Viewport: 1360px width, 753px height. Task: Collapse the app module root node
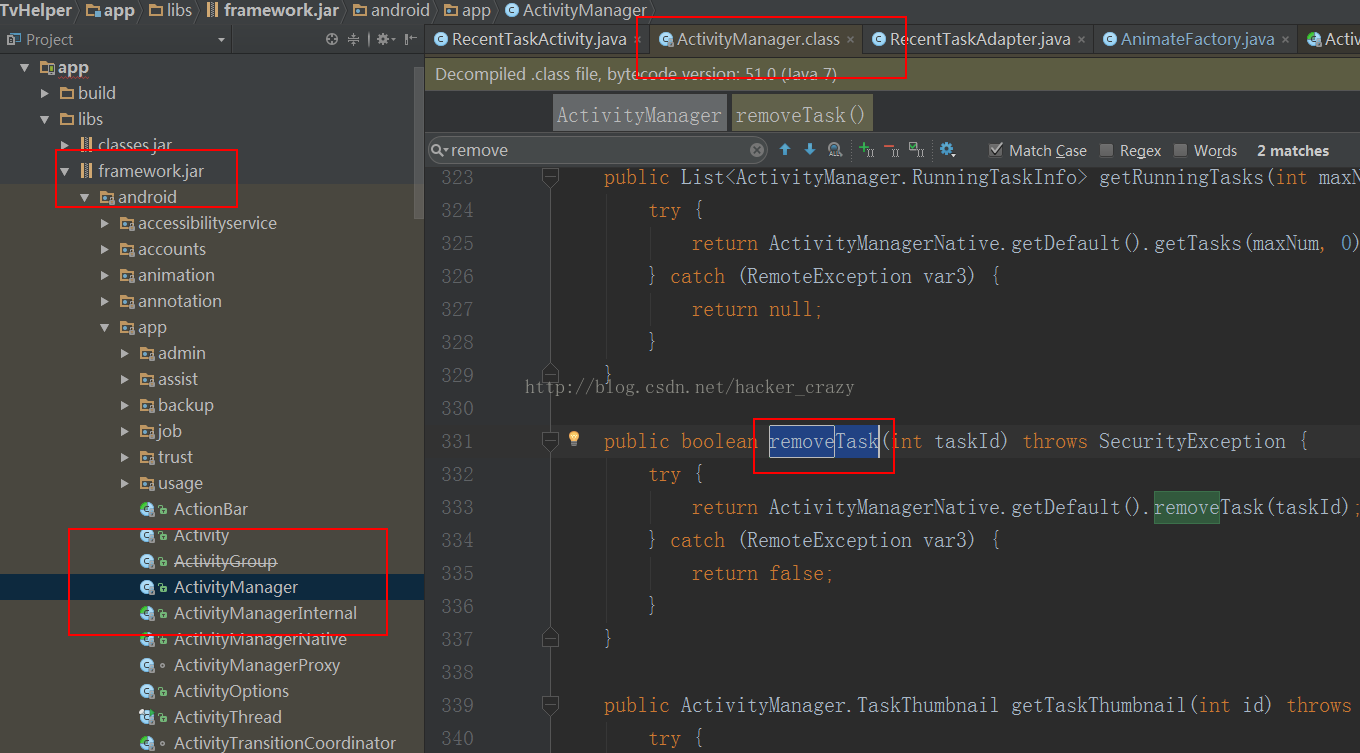coord(25,67)
